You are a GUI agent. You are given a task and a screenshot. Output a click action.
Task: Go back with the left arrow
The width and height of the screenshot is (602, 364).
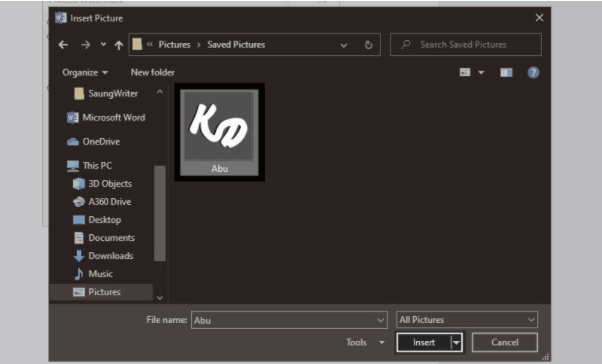pyautogui.click(x=63, y=45)
